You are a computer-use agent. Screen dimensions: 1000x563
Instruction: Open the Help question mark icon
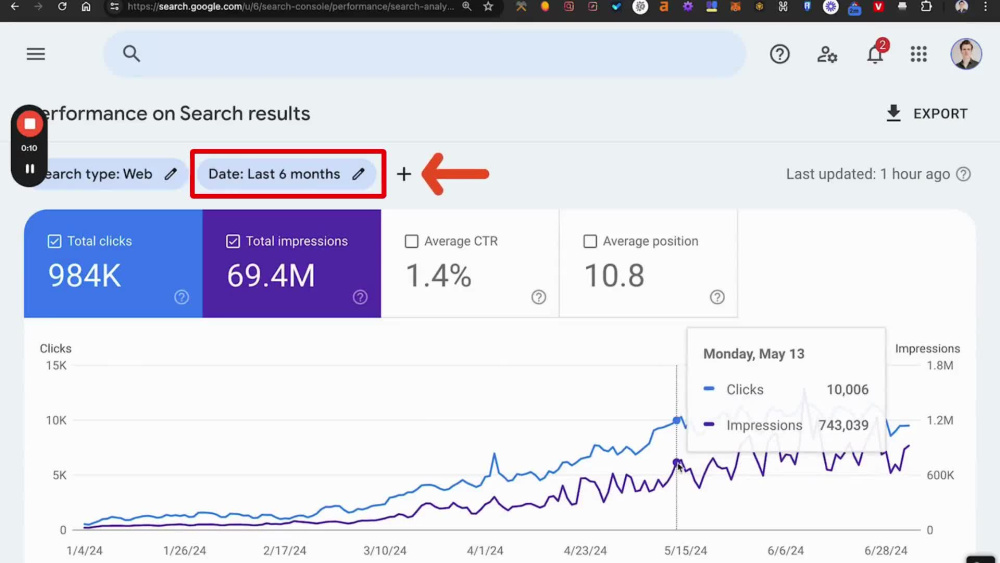tap(779, 54)
